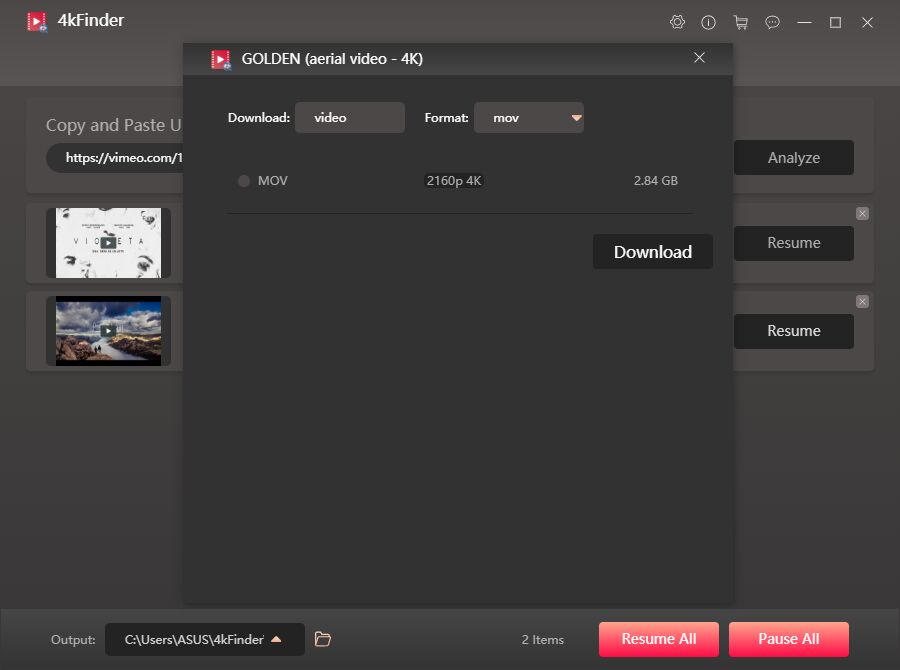Click the info icon in title bar

pos(709,22)
